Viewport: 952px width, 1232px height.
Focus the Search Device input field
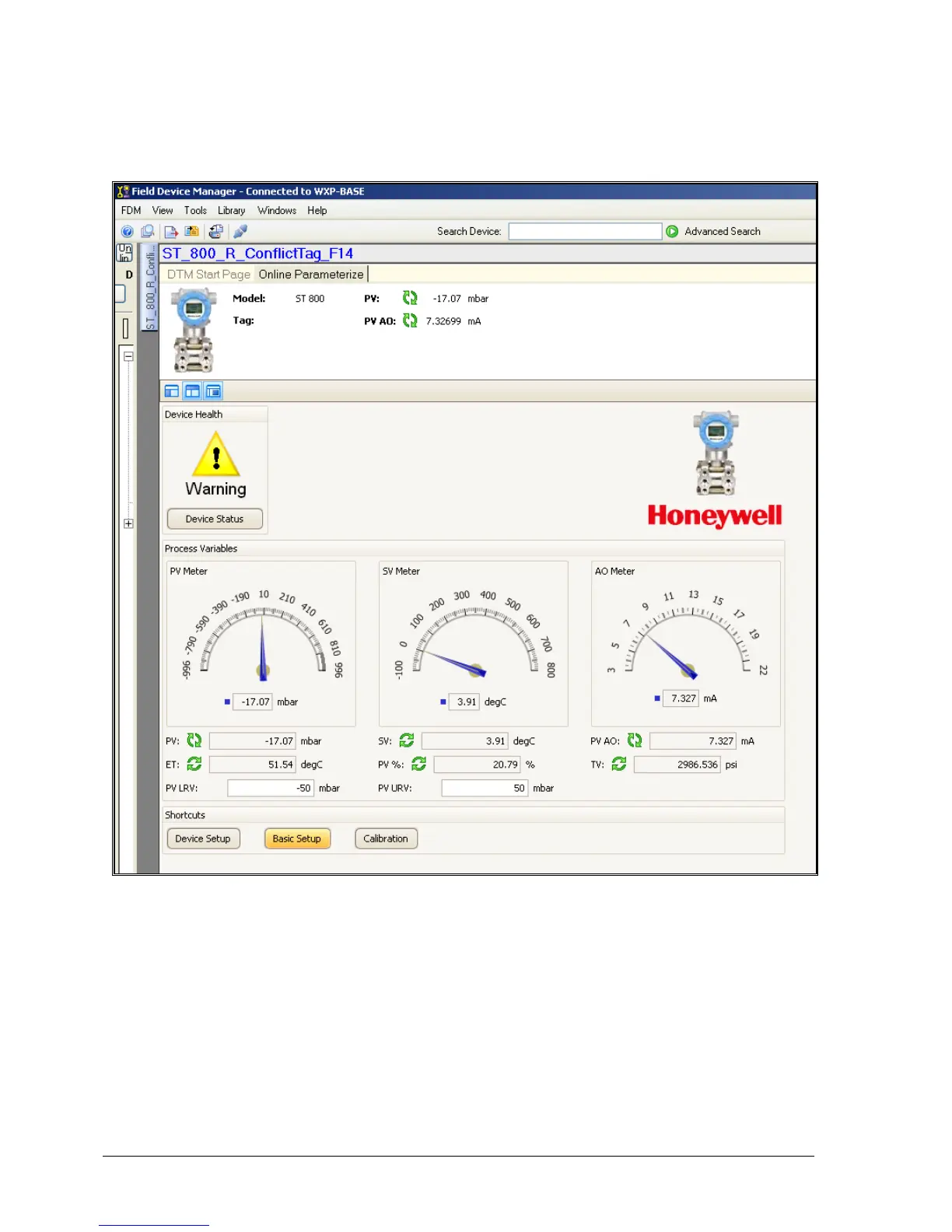585,232
